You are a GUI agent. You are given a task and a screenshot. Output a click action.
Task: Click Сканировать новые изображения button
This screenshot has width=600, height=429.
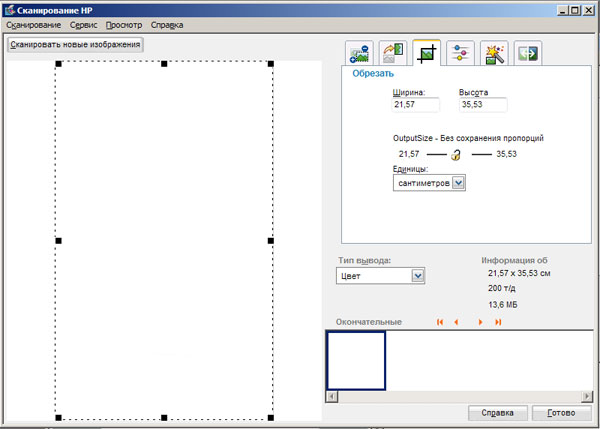tap(75, 45)
